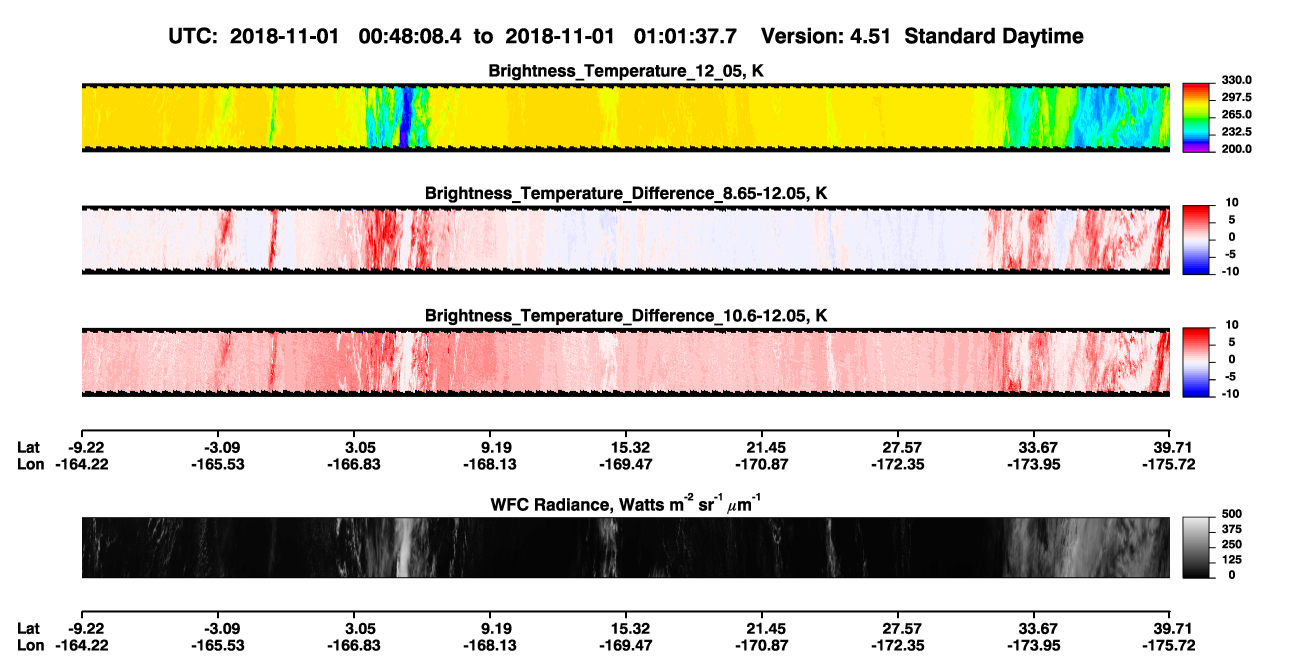Viewport: 1300px width, 667px height.
Task: Click the 375 tick on the WFC colorbar
Action: click(x=1231, y=529)
